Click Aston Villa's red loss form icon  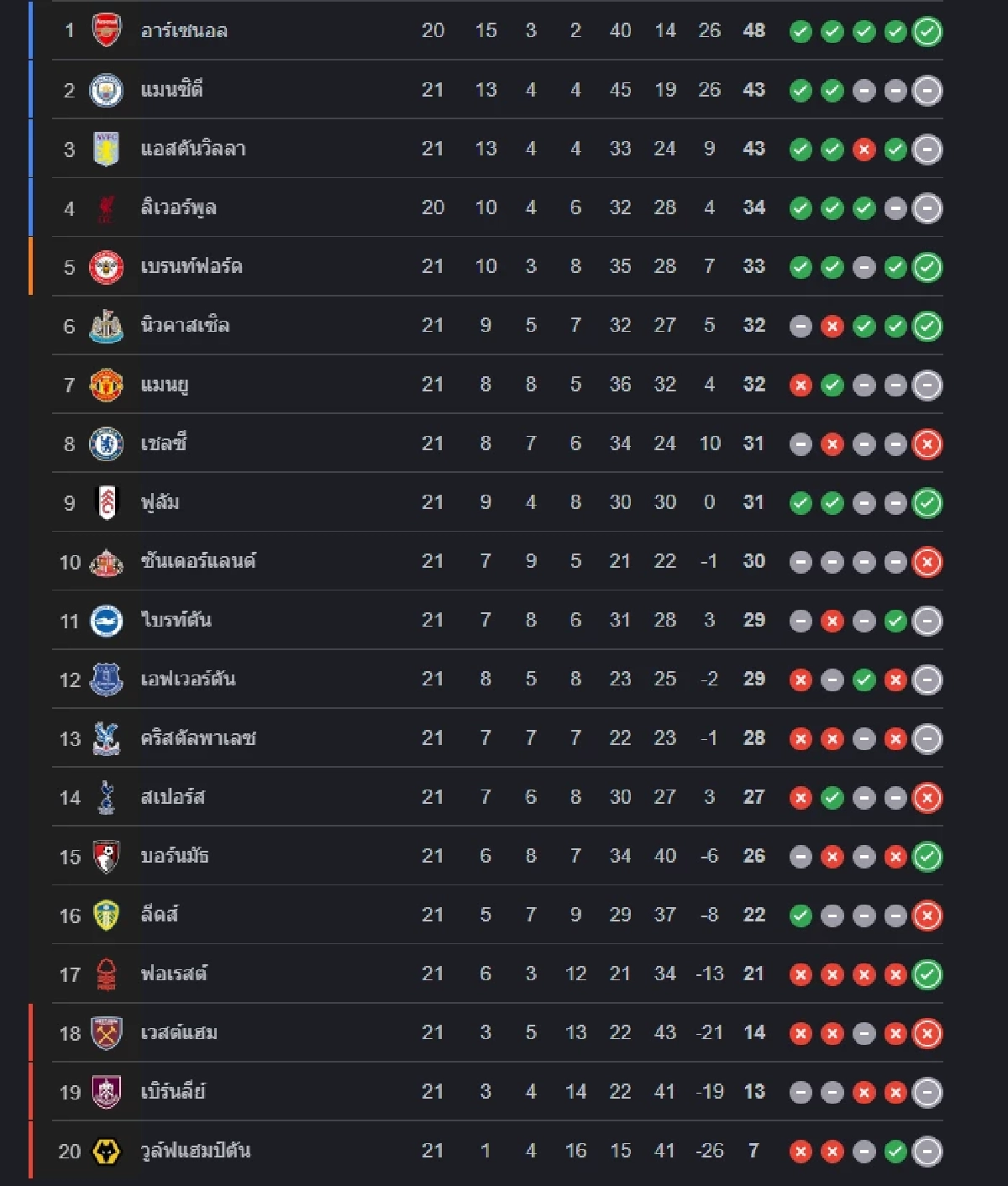pos(864,150)
